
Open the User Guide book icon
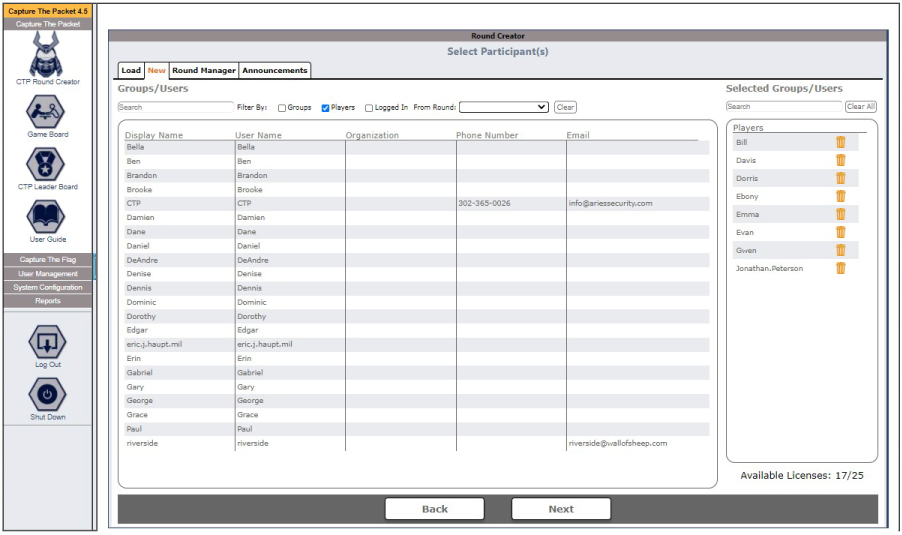coord(45,217)
